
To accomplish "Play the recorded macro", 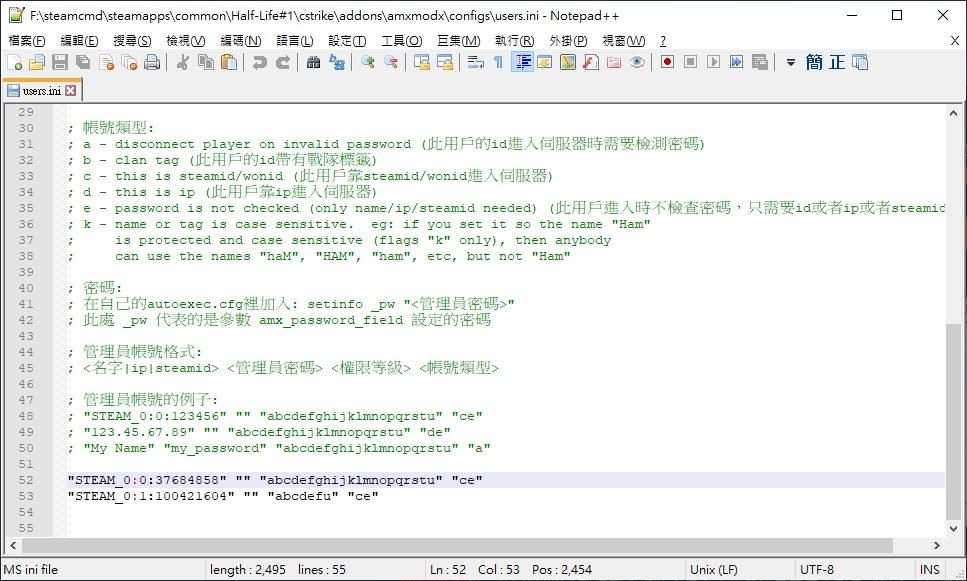I will pos(711,61).
